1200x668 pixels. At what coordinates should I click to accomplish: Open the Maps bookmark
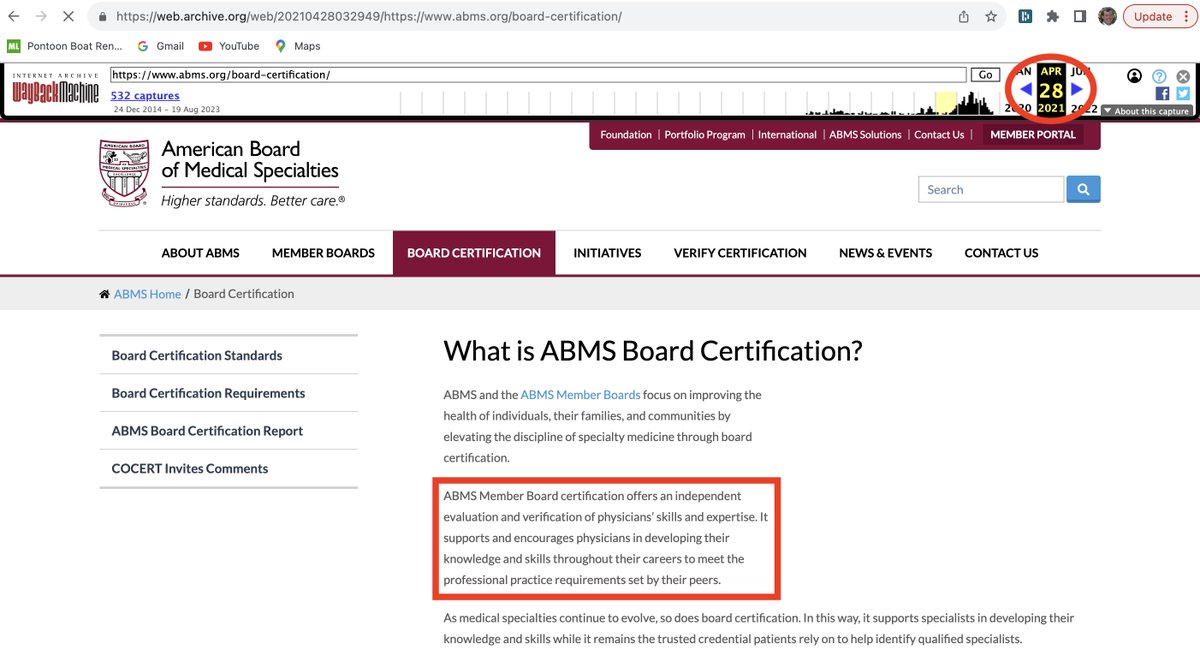[298, 46]
